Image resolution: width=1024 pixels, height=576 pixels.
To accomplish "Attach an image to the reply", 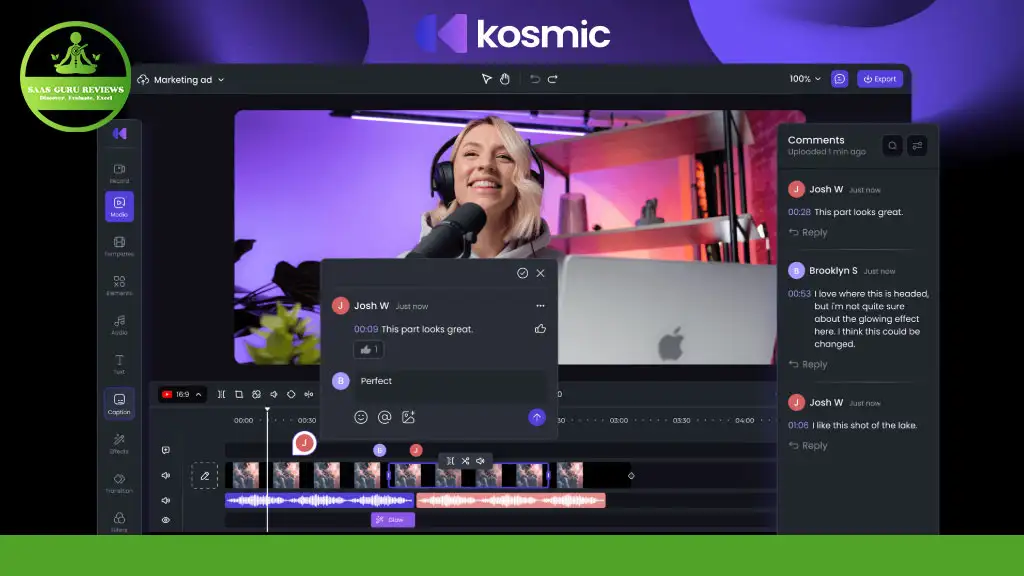I will point(408,417).
